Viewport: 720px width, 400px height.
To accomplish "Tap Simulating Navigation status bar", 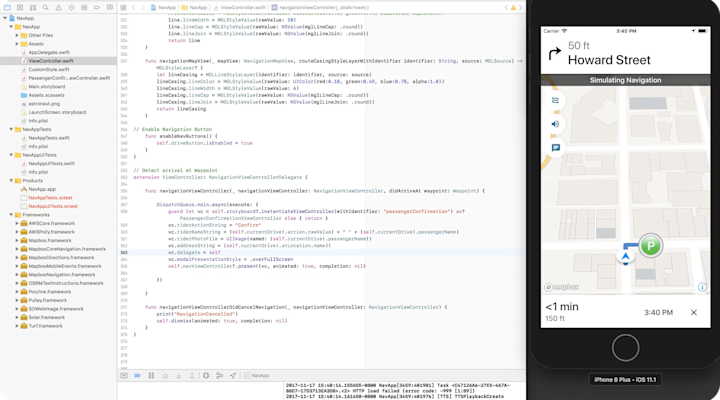I will [625, 80].
